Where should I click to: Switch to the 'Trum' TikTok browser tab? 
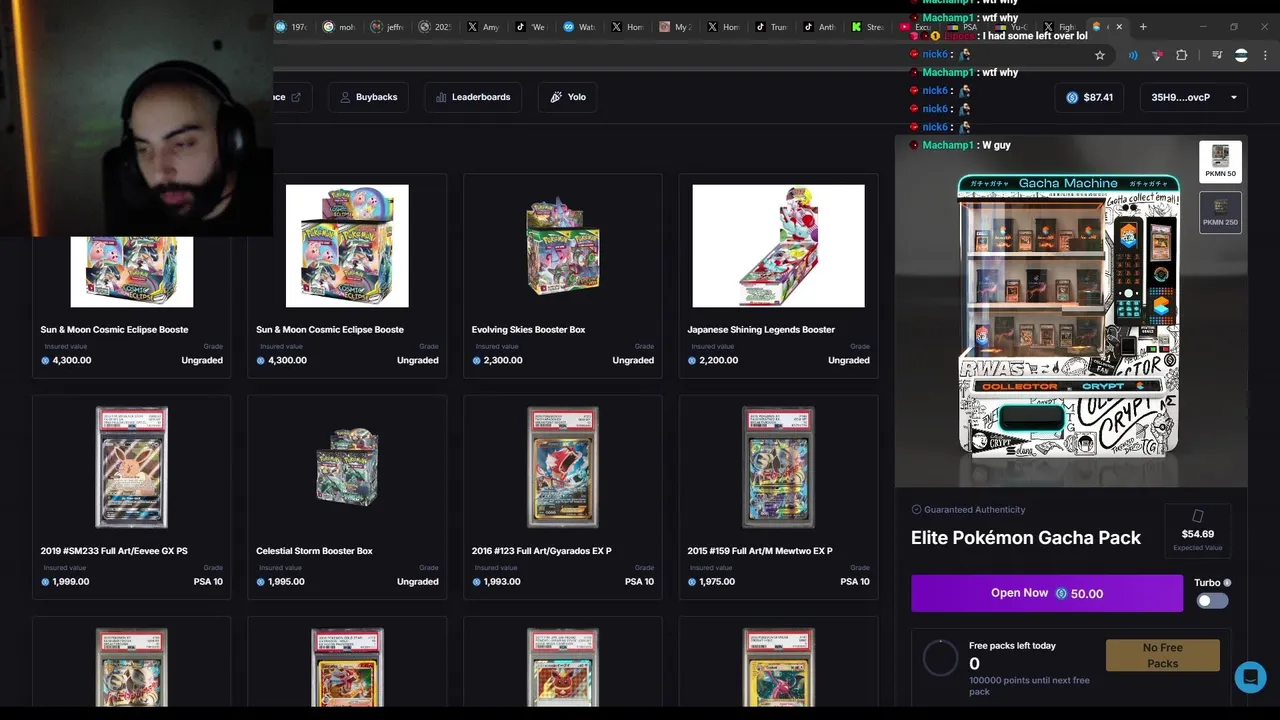(772, 27)
